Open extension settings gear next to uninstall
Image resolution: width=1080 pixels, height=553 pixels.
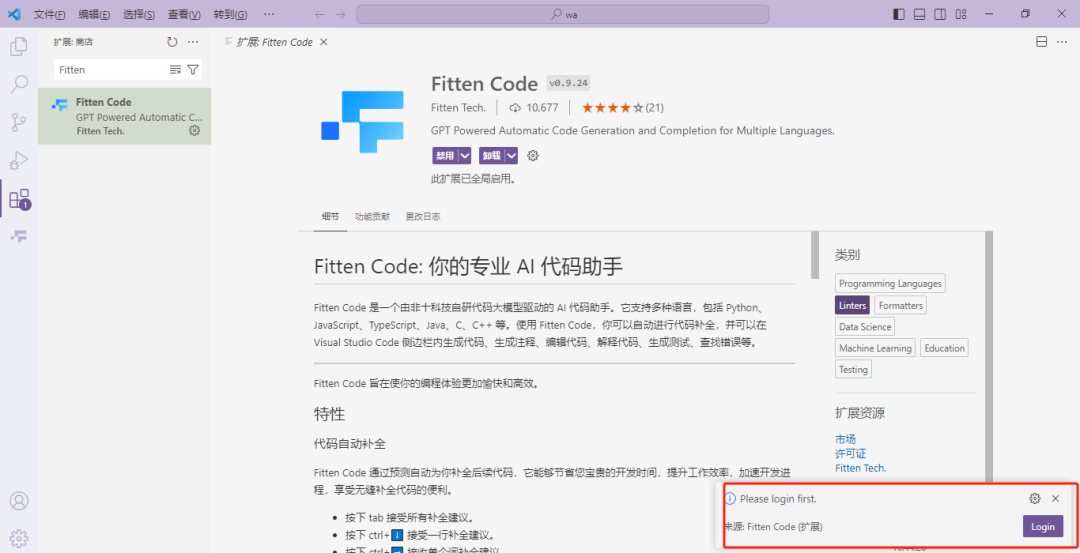coord(532,156)
